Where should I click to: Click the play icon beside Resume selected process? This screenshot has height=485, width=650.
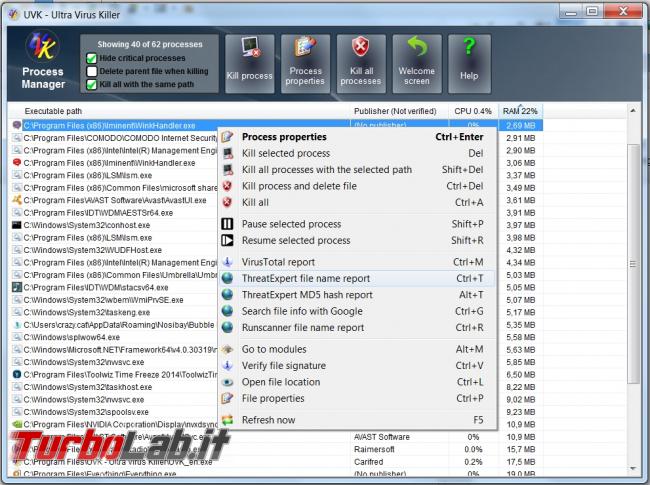click(x=227, y=240)
